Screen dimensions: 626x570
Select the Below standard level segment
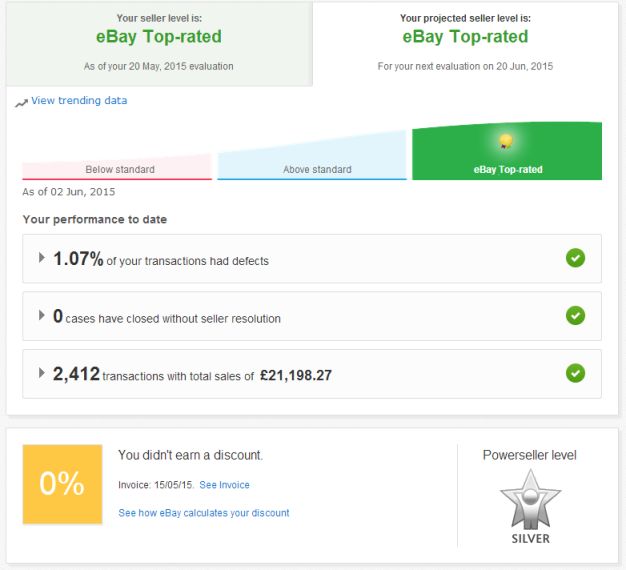[117, 168]
